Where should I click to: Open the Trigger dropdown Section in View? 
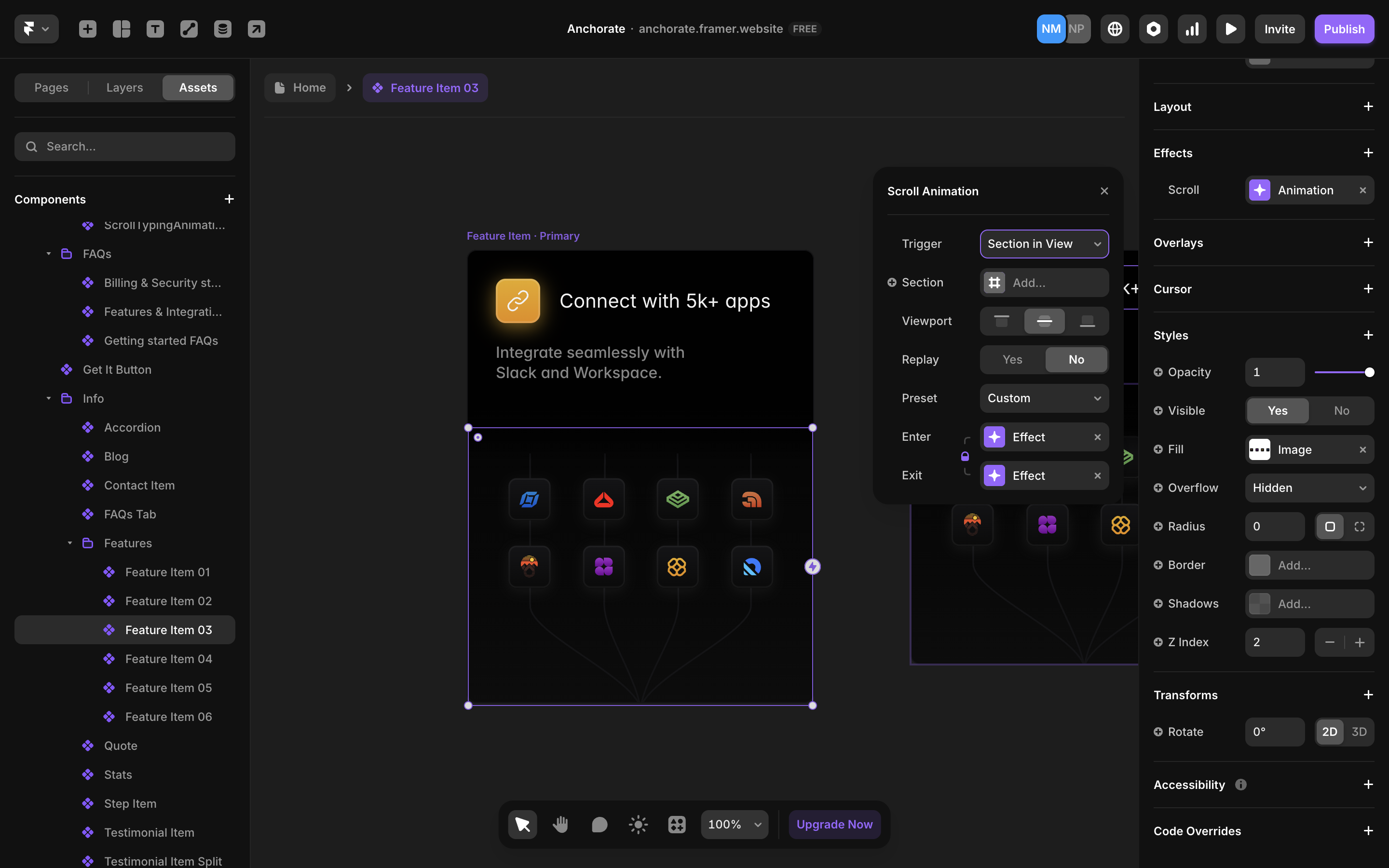pos(1044,244)
